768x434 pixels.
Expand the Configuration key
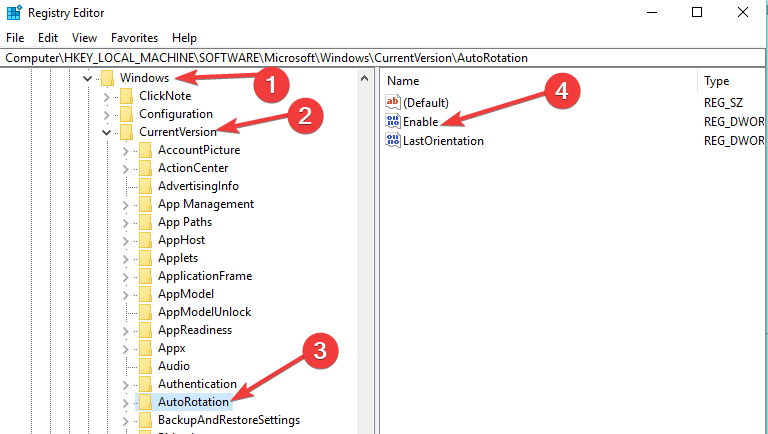pyautogui.click(x=106, y=115)
